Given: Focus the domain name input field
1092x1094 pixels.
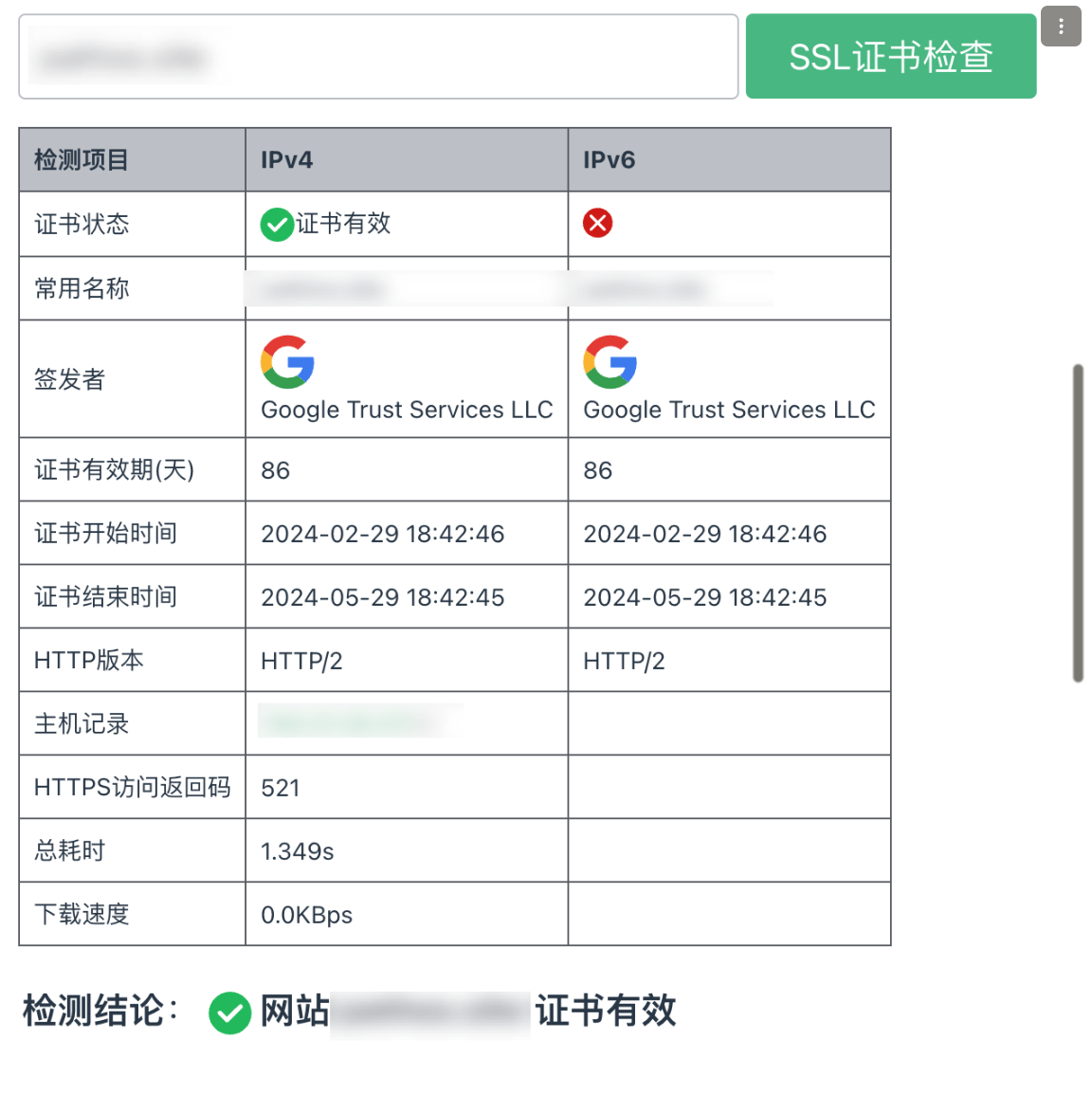Looking at the screenshot, I should (x=378, y=57).
